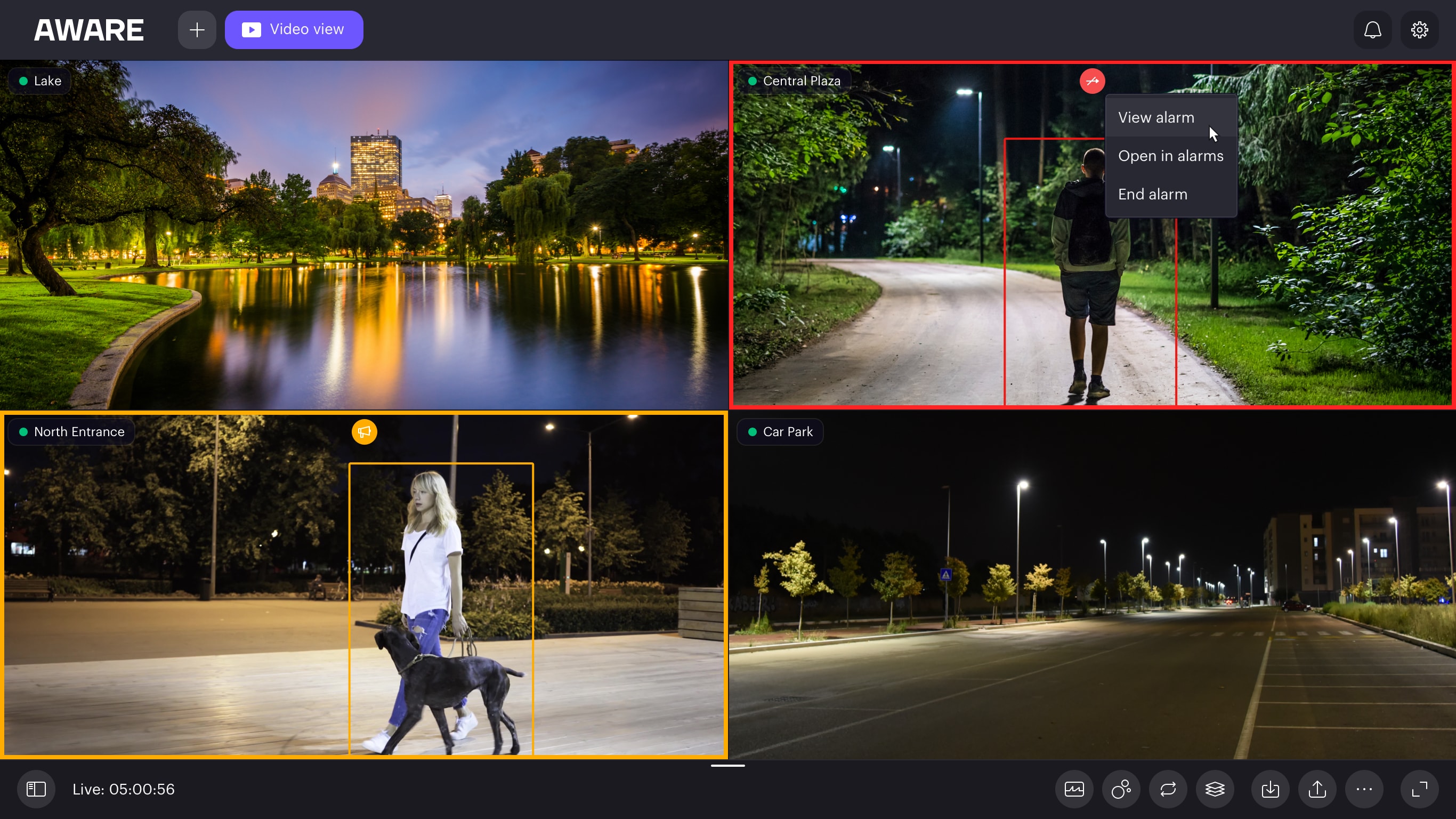Select View alarm from the menu
Screen dimensions: 1456x819
point(1170,117)
